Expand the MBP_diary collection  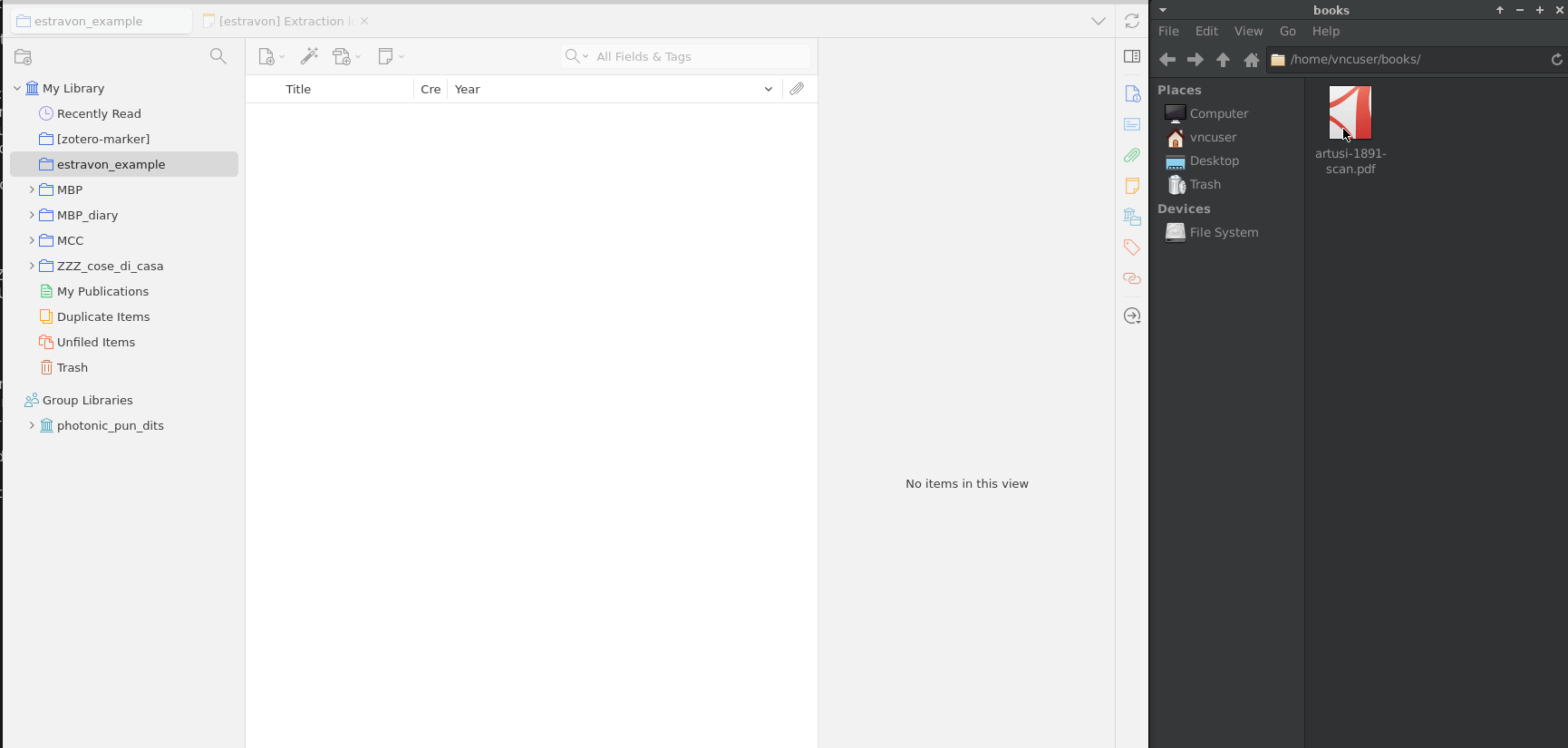coord(32,215)
